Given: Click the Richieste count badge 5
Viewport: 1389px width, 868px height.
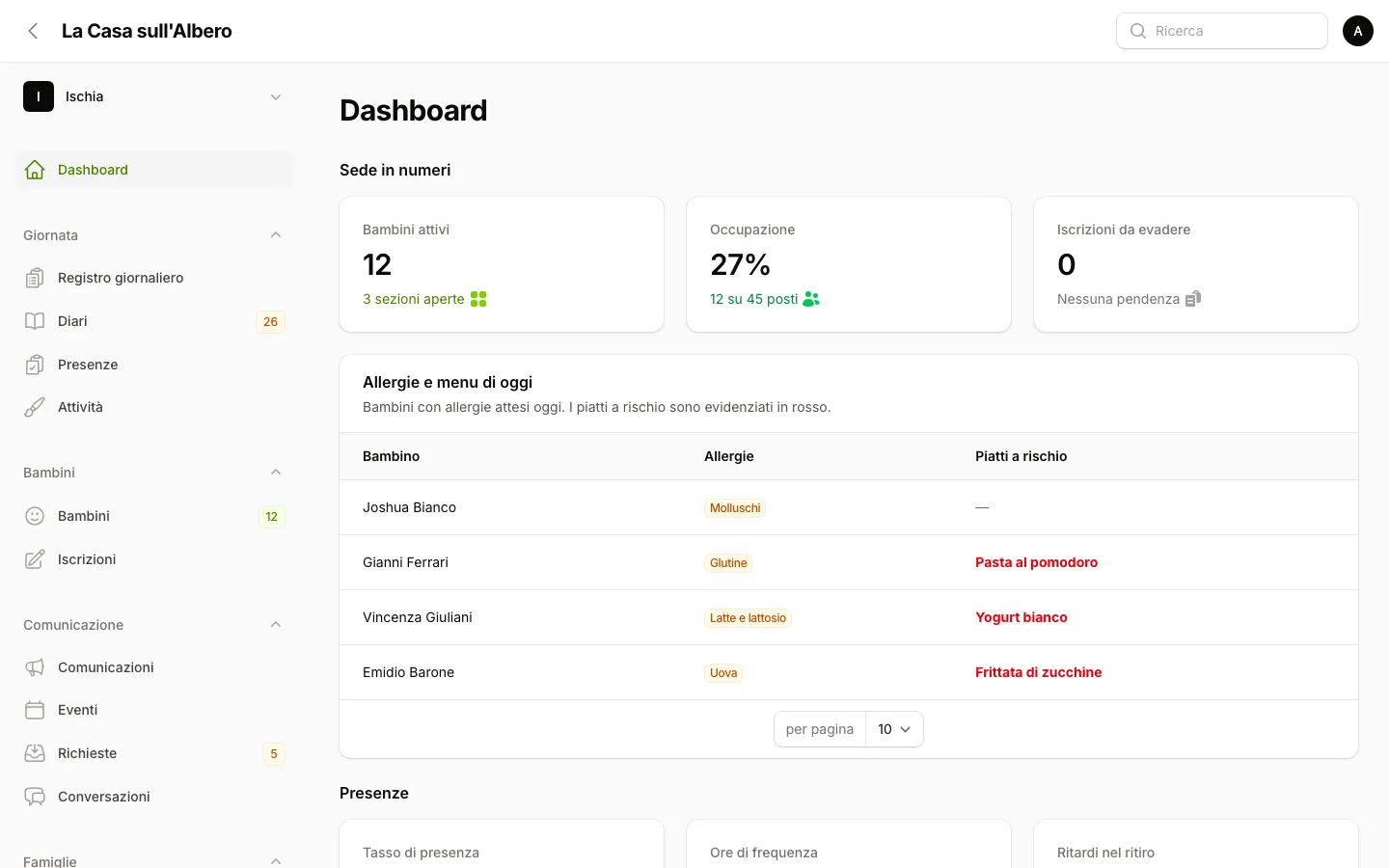Looking at the screenshot, I should 274,754.
